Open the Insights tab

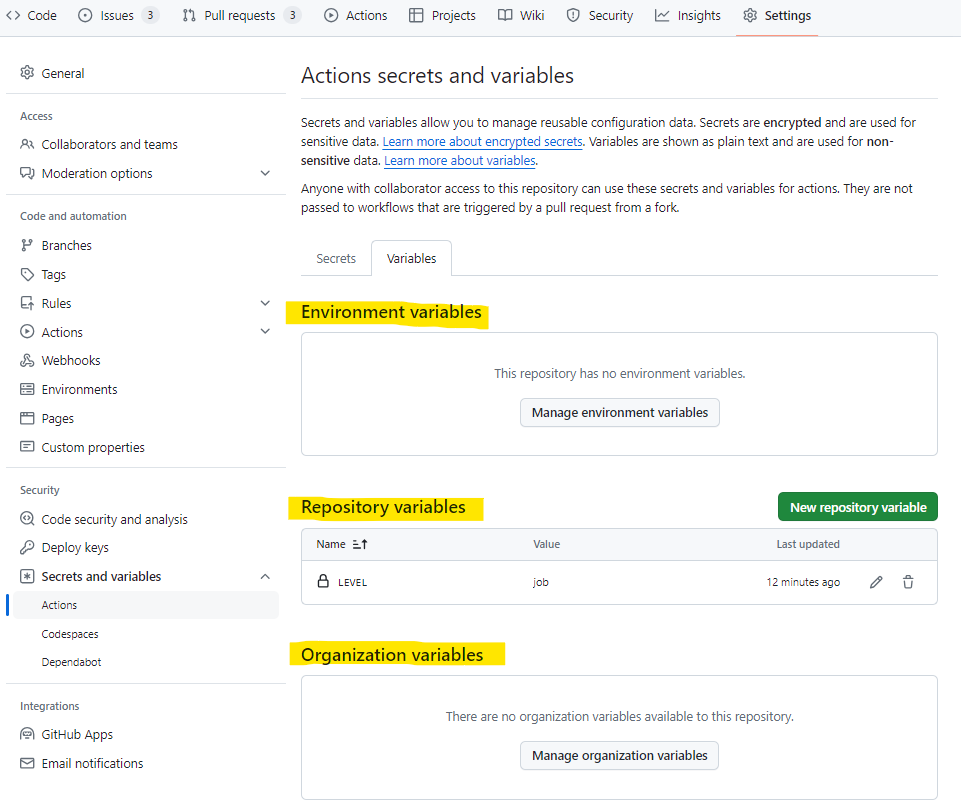click(688, 15)
